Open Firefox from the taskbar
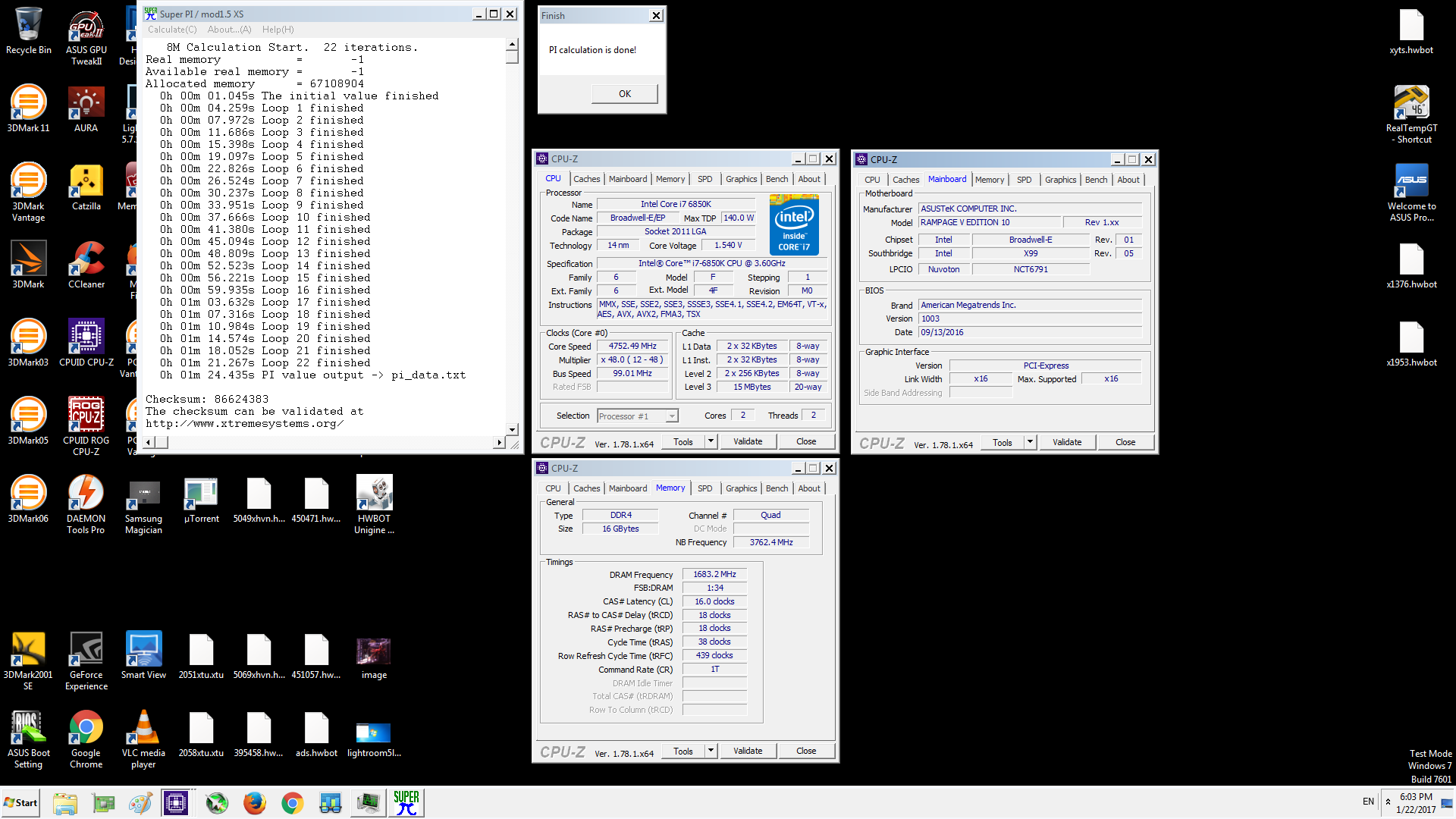Viewport: 1456px width, 819px height. click(x=255, y=802)
